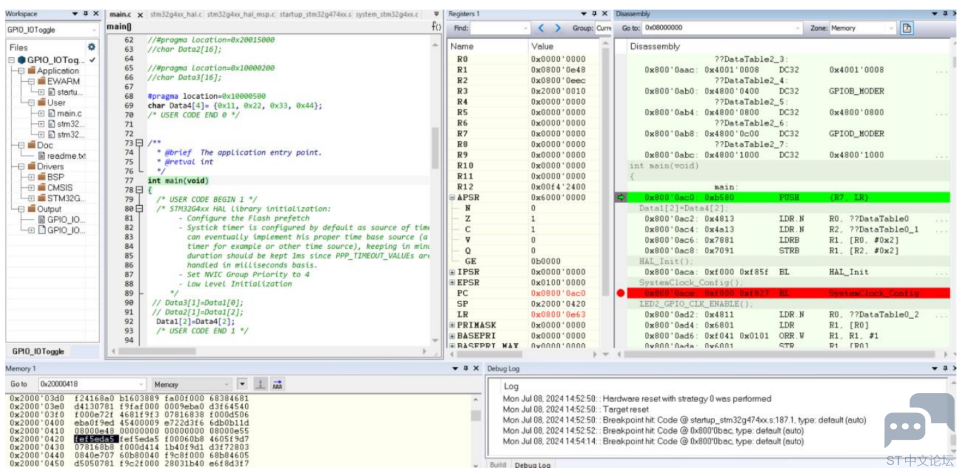Viewport: 963px width, 476px height.
Task: Go to next register search match arrow
Action: (558, 28)
